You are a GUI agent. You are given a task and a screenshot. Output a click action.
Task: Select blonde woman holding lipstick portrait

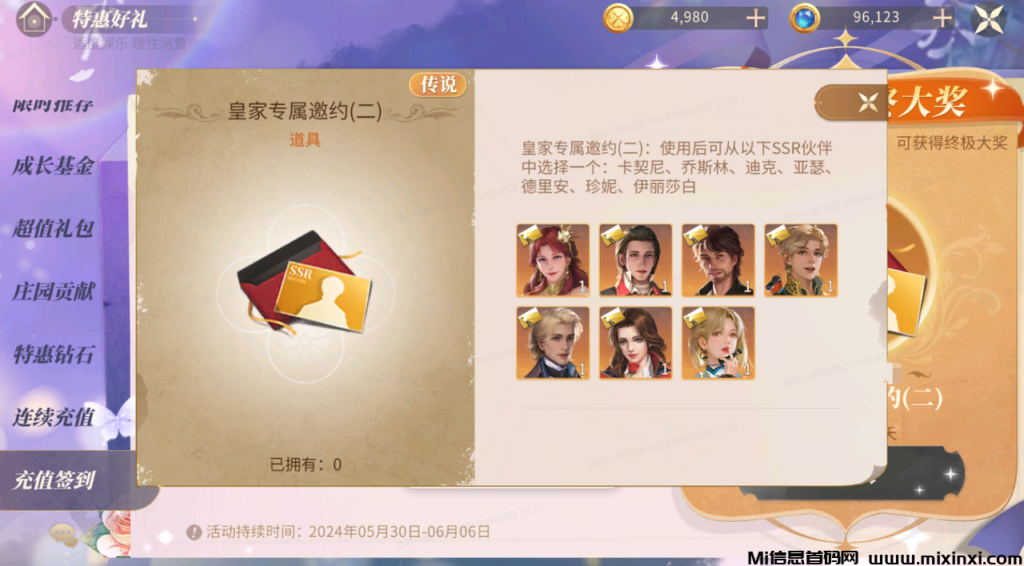718,343
